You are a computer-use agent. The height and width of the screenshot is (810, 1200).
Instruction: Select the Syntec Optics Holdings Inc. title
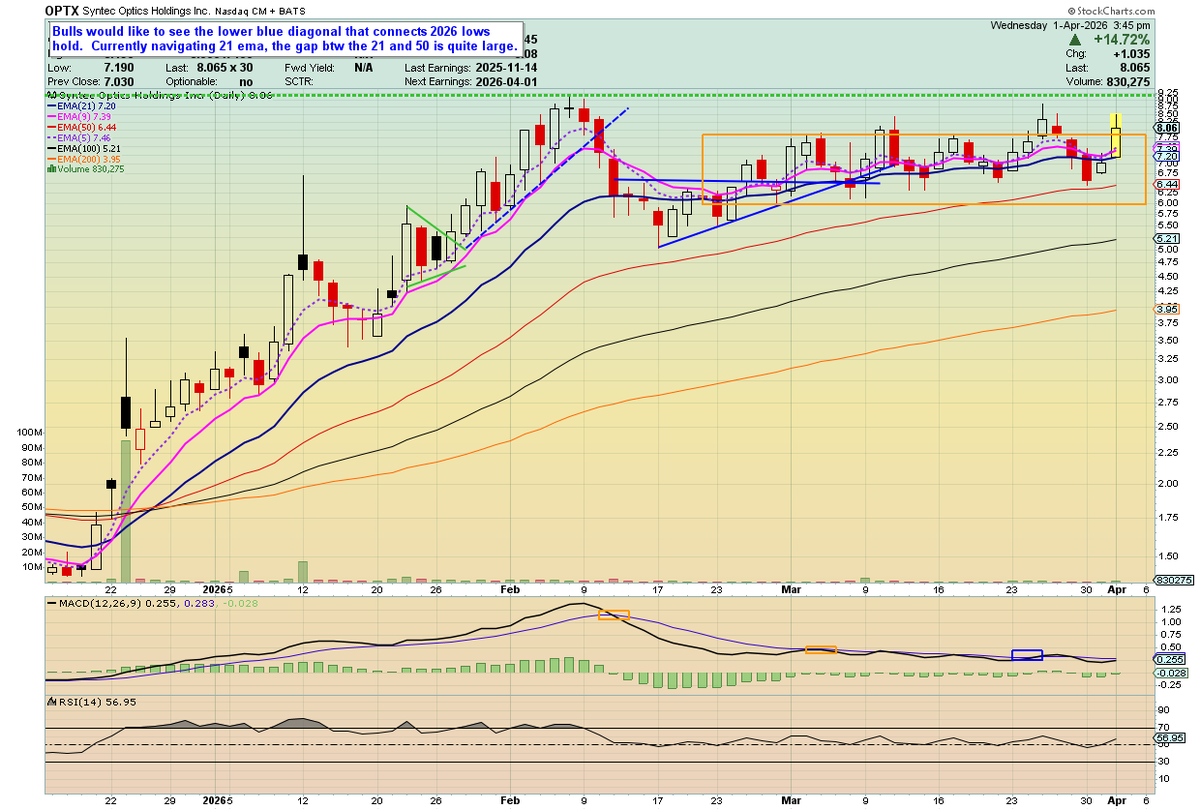[x=148, y=10]
